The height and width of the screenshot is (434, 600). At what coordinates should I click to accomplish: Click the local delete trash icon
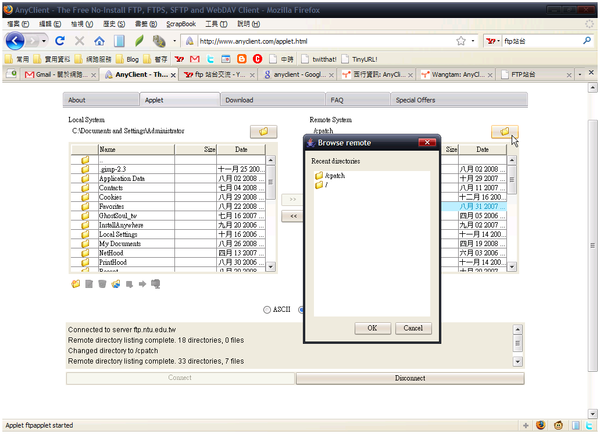102,284
